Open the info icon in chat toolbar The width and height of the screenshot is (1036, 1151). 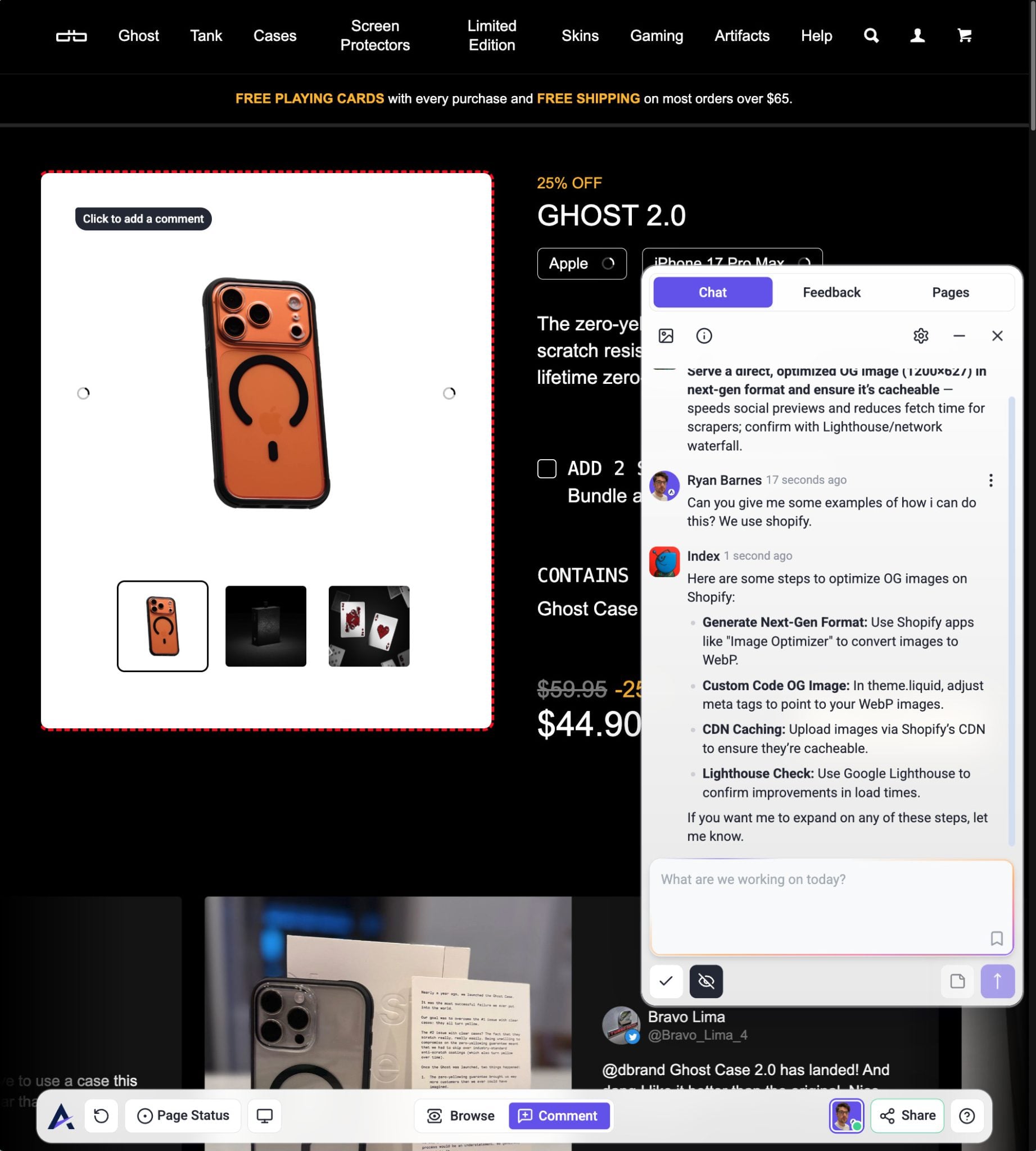(x=704, y=336)
